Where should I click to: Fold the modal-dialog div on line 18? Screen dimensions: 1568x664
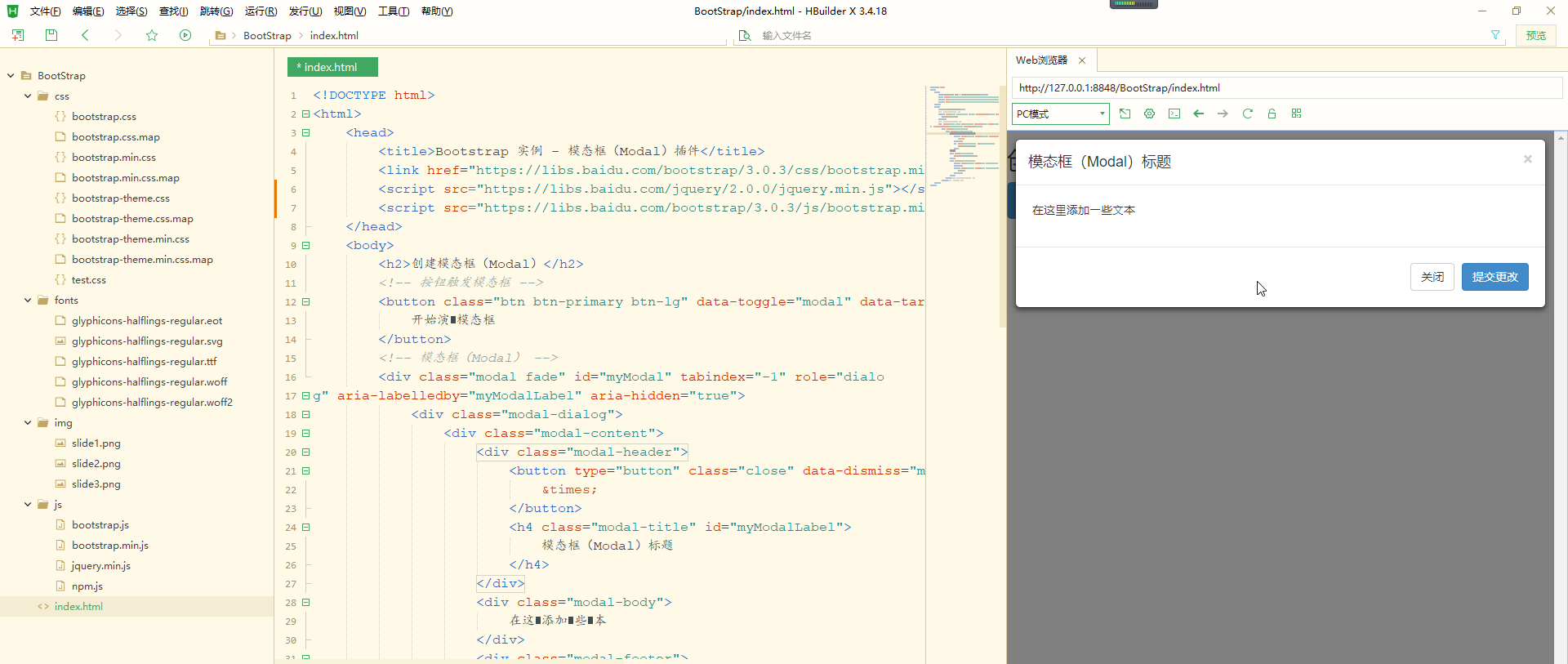pos(306,414)
